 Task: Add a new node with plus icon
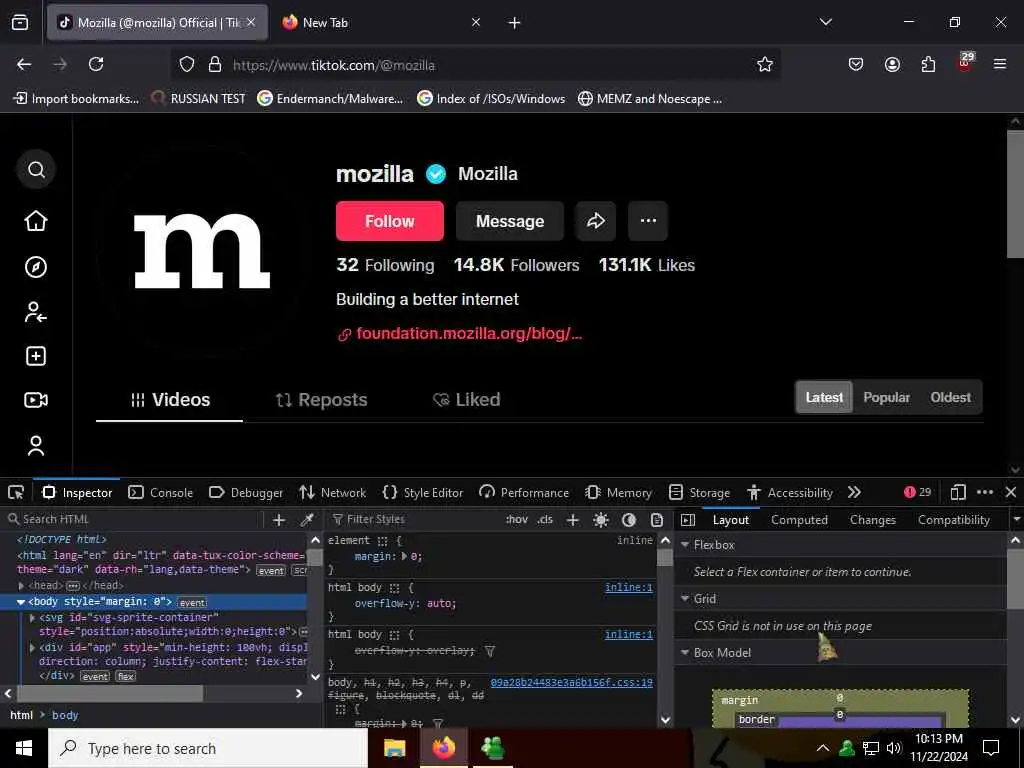pos(279,520)
